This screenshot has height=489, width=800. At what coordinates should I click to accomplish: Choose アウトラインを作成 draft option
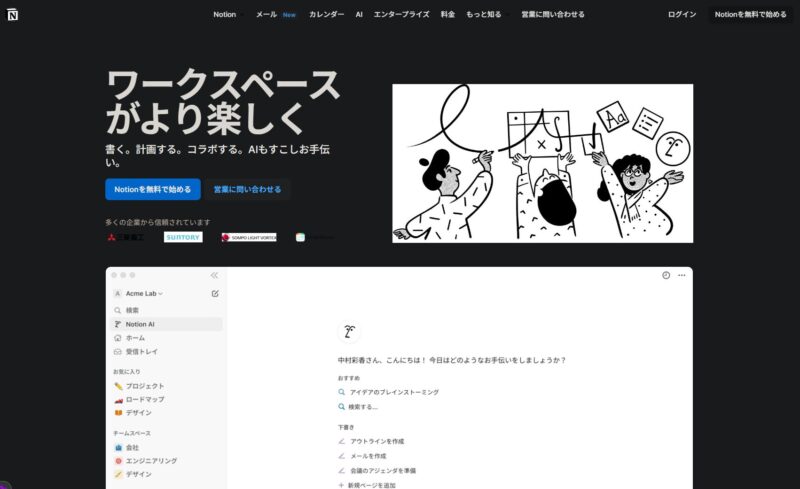[371, 441]
